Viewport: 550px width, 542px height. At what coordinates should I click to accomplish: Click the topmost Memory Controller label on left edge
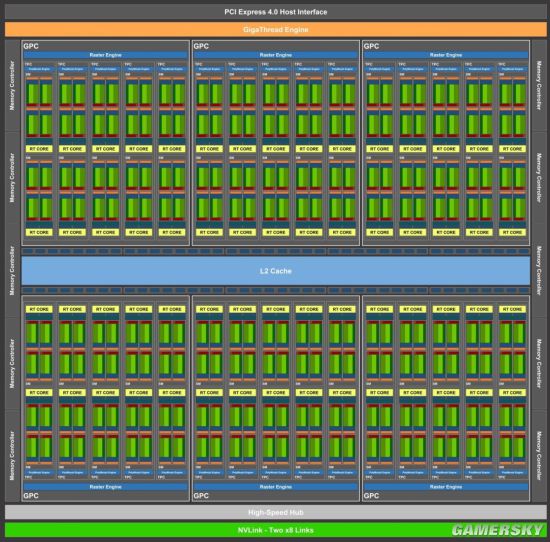12,86
